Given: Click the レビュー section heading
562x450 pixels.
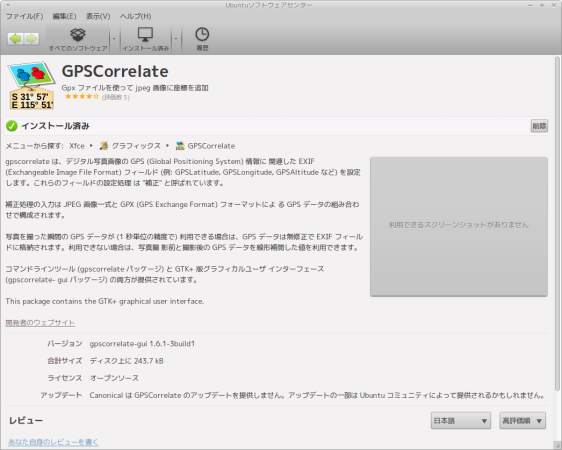Looking at the screenshot, I should point(25,421).
